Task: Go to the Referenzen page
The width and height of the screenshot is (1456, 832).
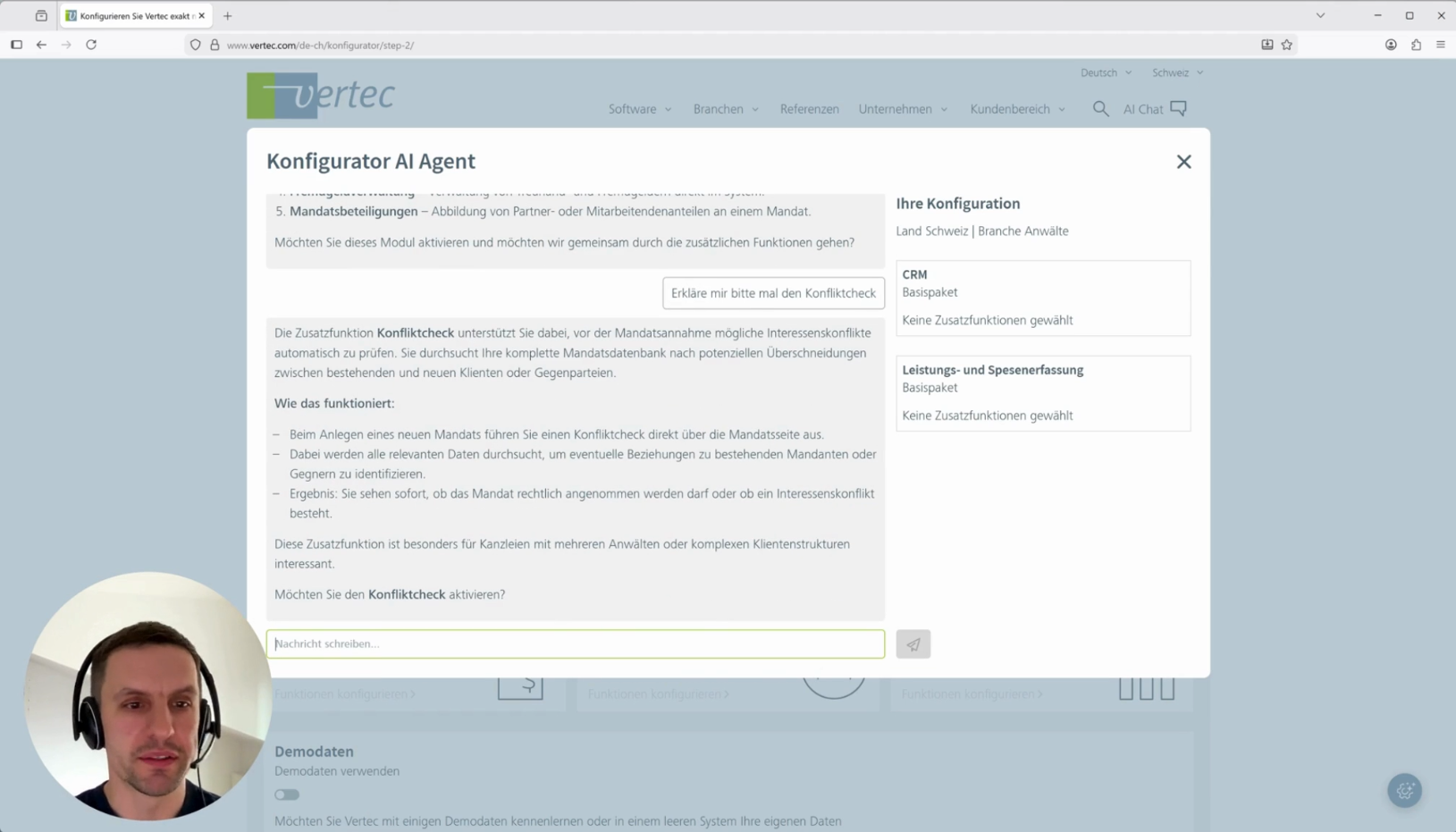Action: coord(809,109)
